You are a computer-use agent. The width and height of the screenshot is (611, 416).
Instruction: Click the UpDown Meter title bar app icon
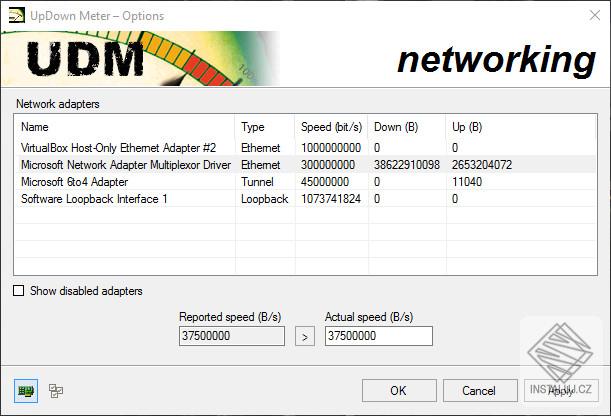point(16,16)
